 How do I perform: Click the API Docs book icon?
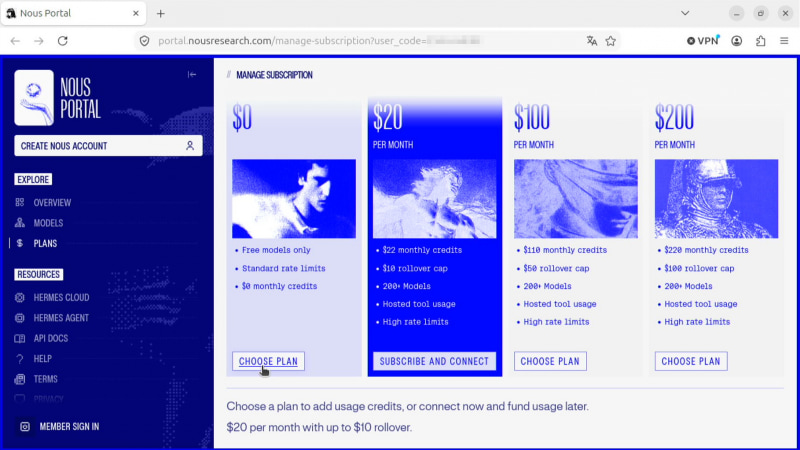[x=20, y=338]
